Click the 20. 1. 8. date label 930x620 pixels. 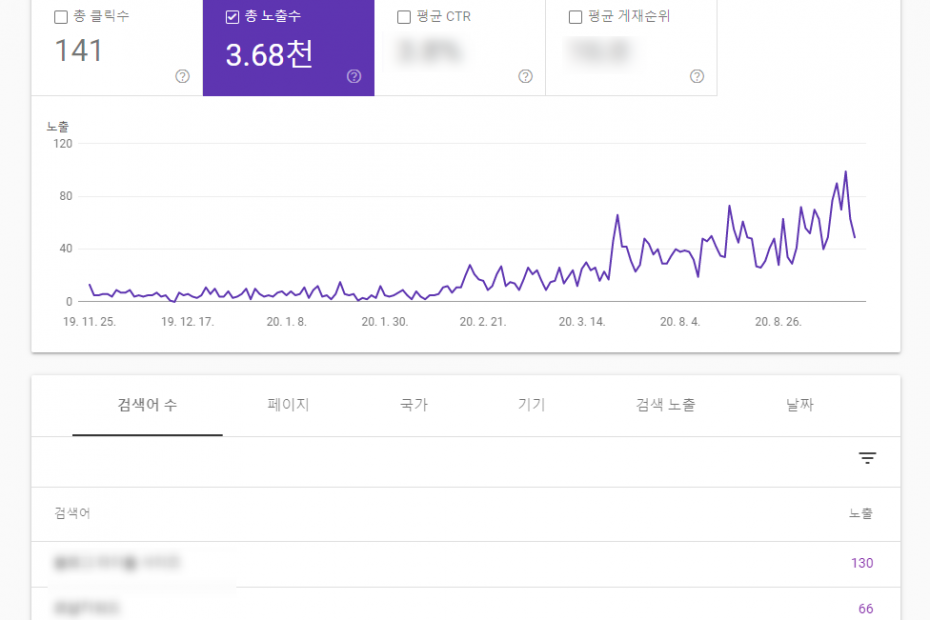pyautogui.click(x=286, y=322)
